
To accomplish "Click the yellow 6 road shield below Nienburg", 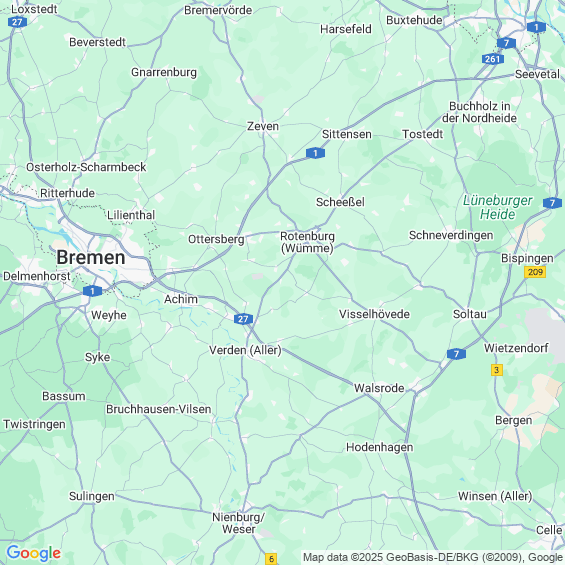I will [x=271, y=559].
